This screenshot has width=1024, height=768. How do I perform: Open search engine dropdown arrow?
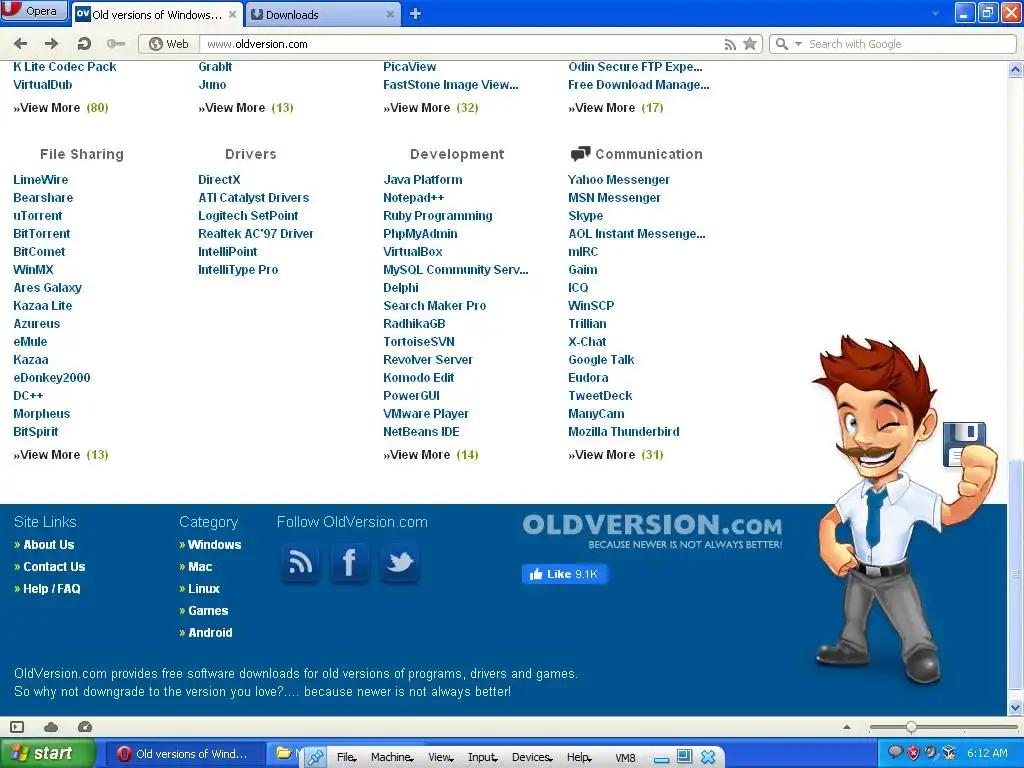point(798,44)
